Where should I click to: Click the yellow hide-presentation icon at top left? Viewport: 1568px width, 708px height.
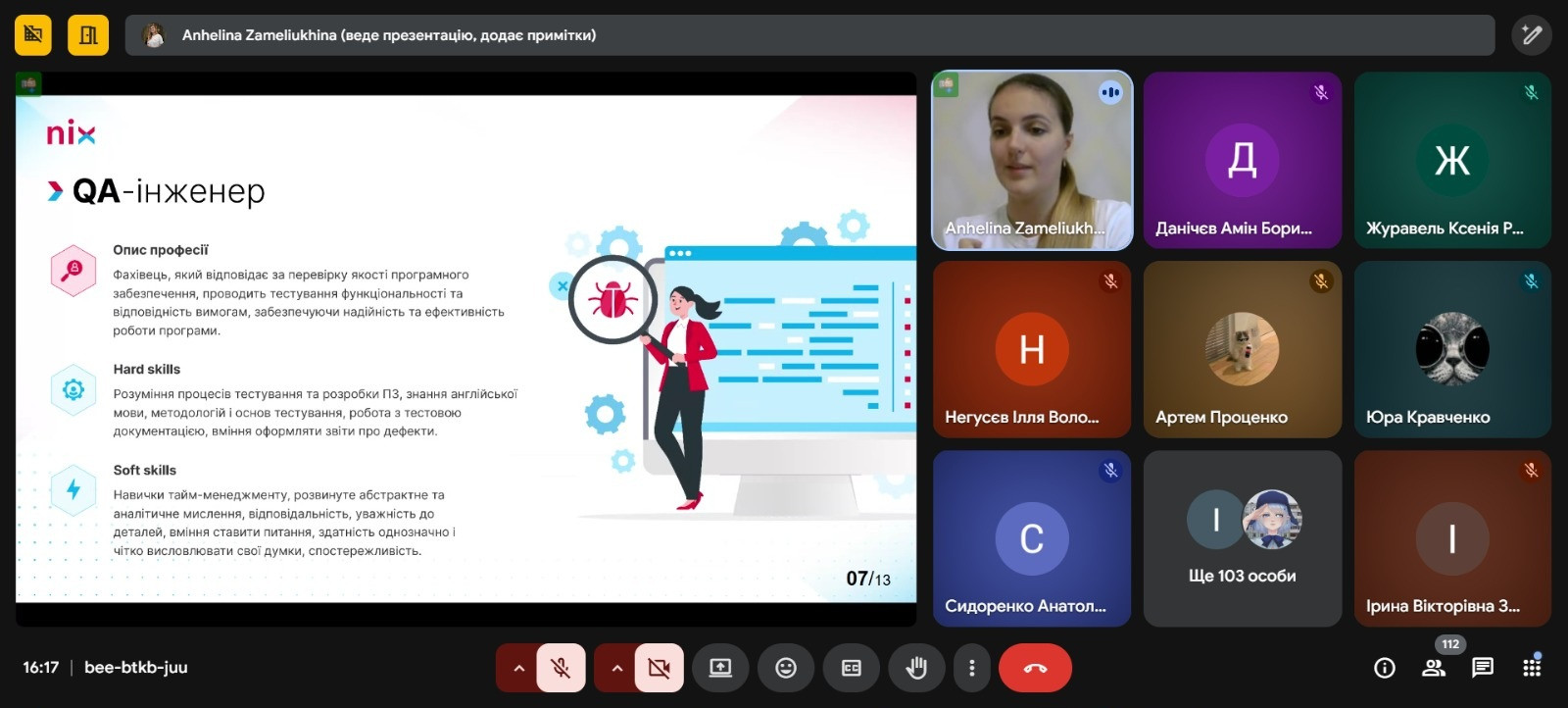[x=33, y=35]
